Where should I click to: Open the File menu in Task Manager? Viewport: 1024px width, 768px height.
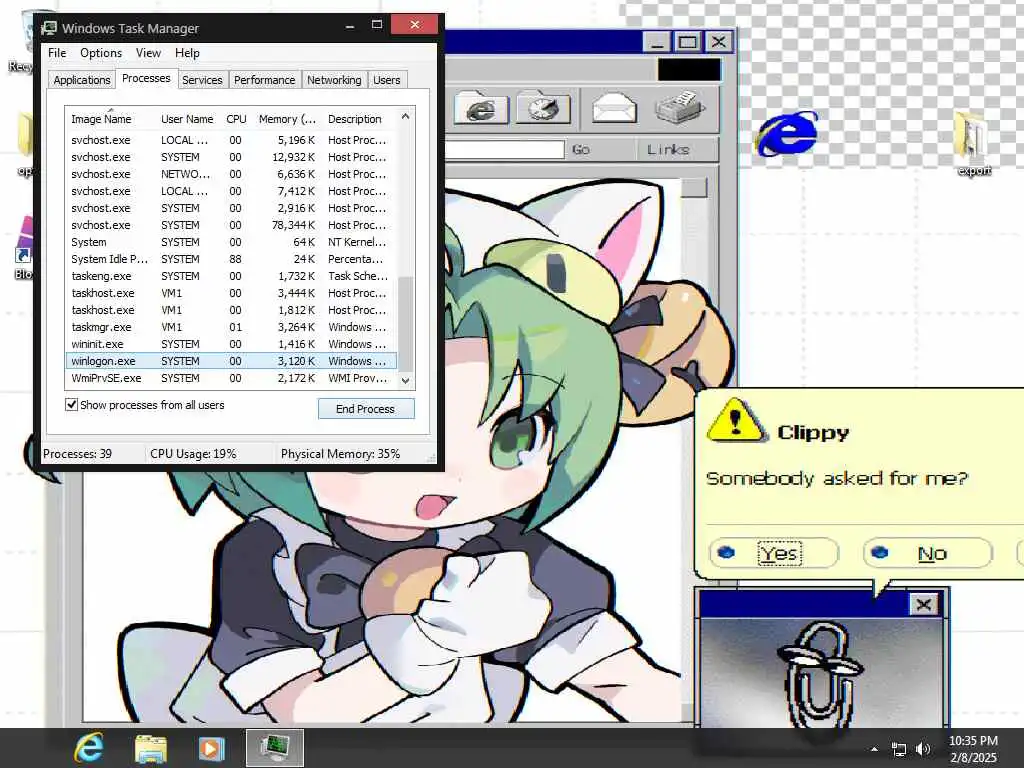coord(57,53)
